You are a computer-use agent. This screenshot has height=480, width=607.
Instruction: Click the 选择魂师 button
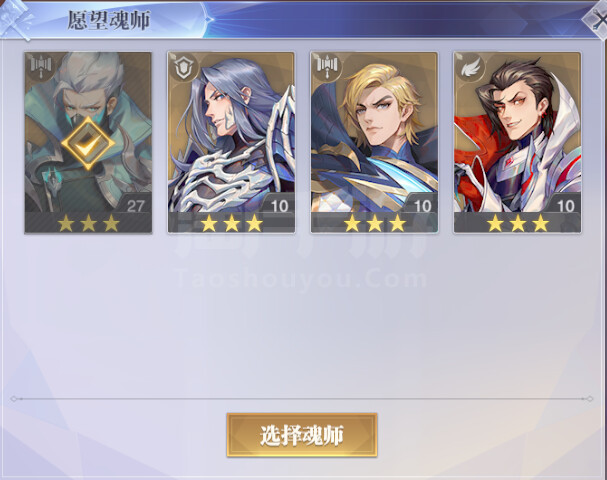tap(302, 435)
